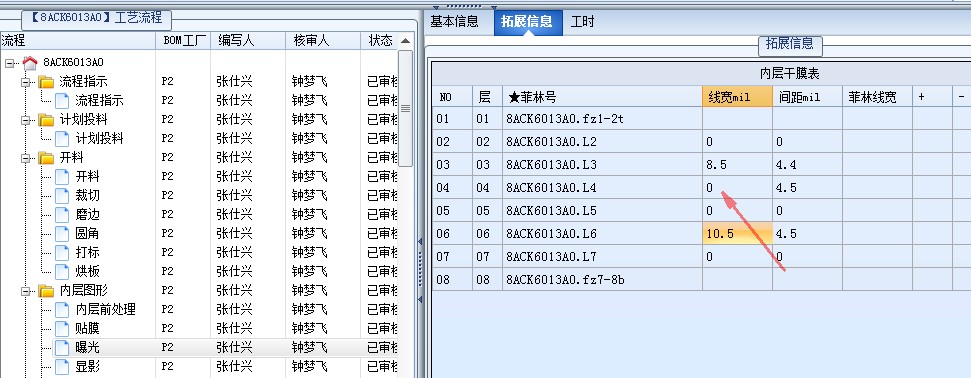Click the 计划投料 folder icon
Screen dimensions: 971x378
46,120
